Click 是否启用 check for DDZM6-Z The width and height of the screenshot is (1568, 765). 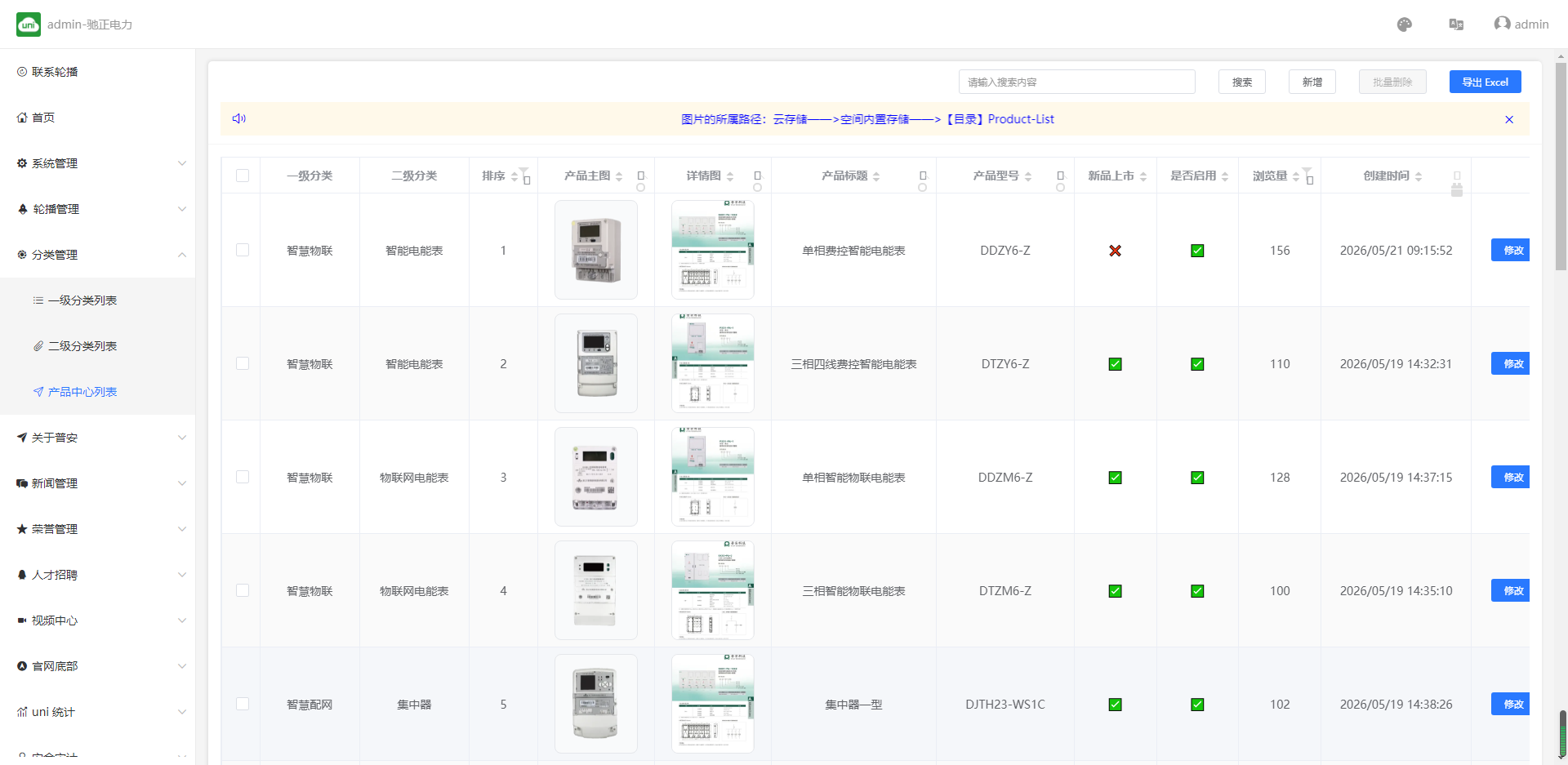(x=1197, y=478)
